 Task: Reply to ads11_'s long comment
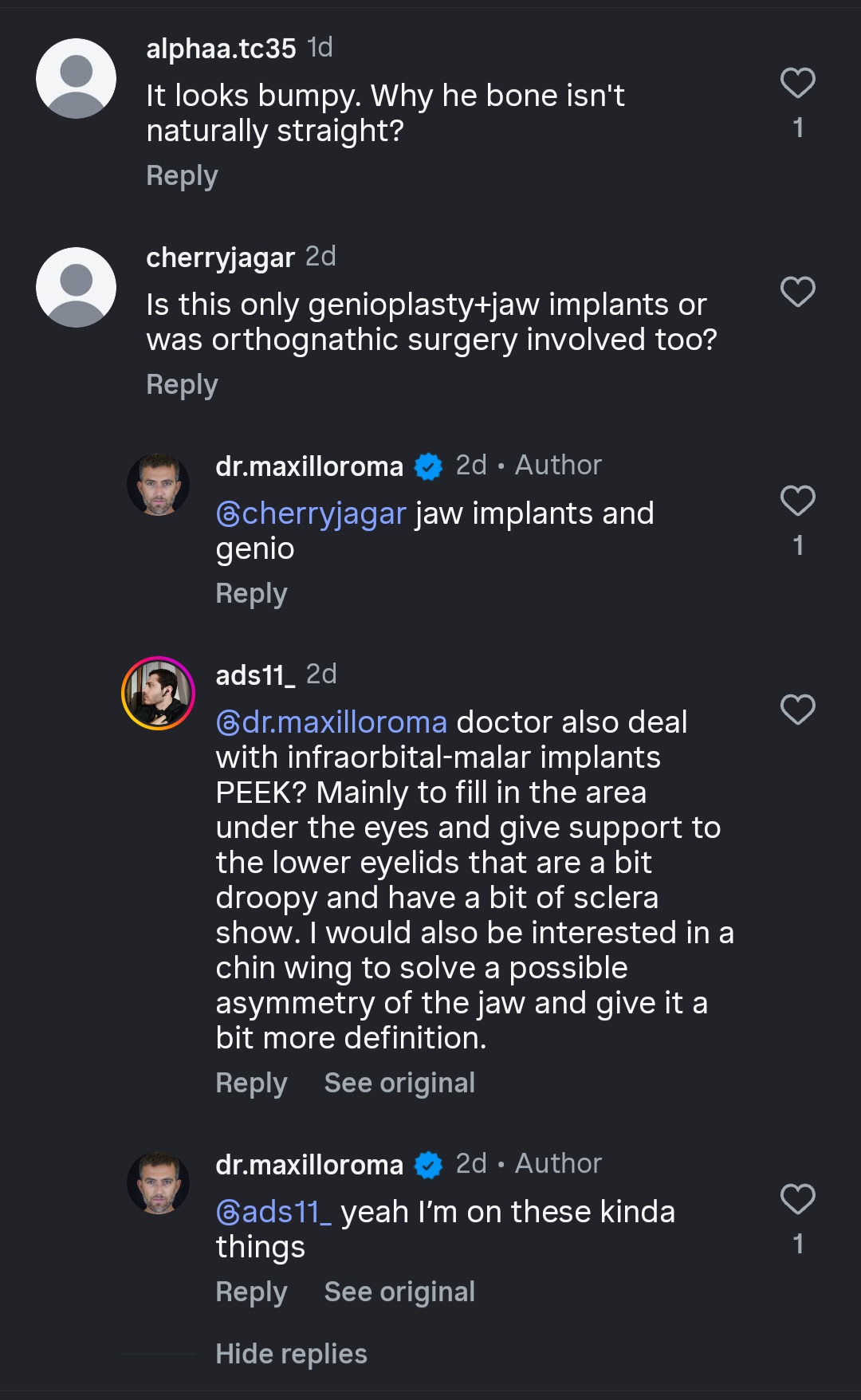pyautogui.click(x=251, y=1083)
